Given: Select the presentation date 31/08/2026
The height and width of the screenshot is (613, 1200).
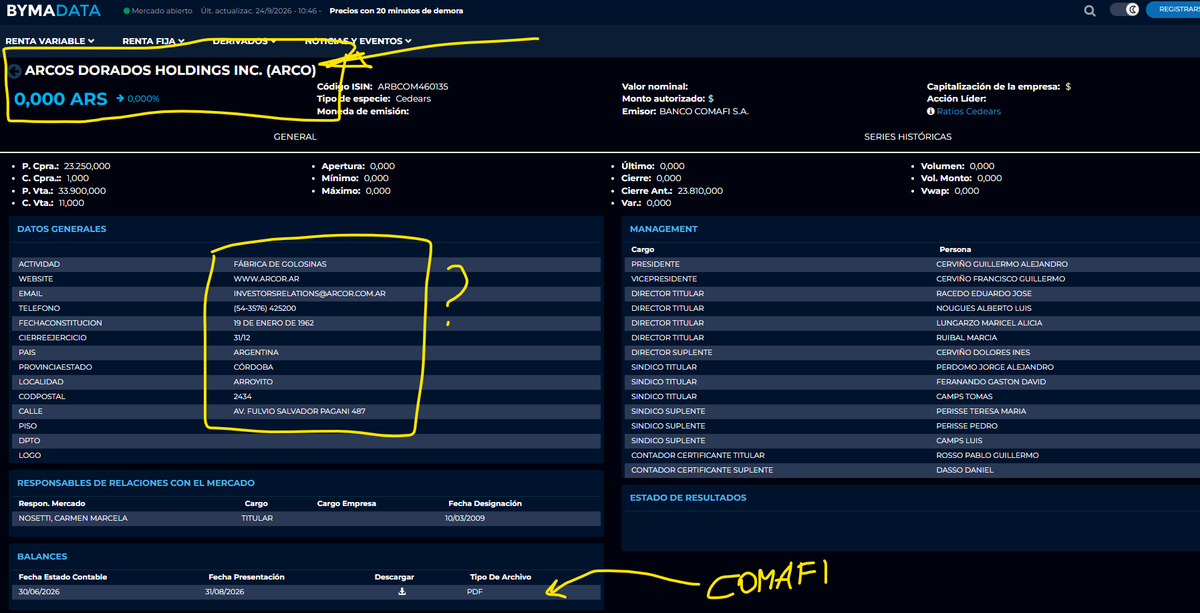Looking at the screenshot, I should point(224,592).
